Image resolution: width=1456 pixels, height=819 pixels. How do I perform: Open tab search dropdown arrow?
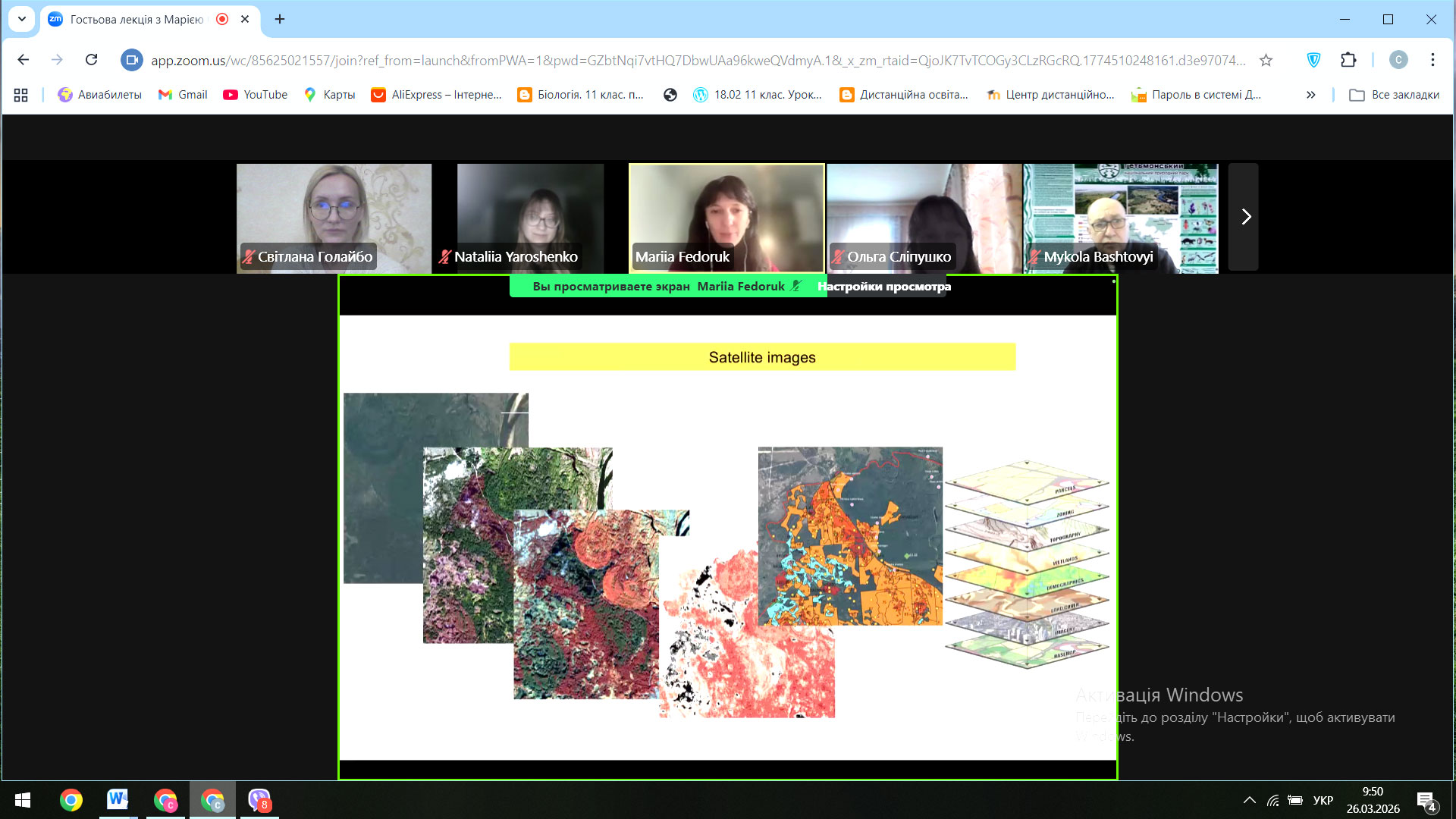pyautogui.click(x=22, y=19)
